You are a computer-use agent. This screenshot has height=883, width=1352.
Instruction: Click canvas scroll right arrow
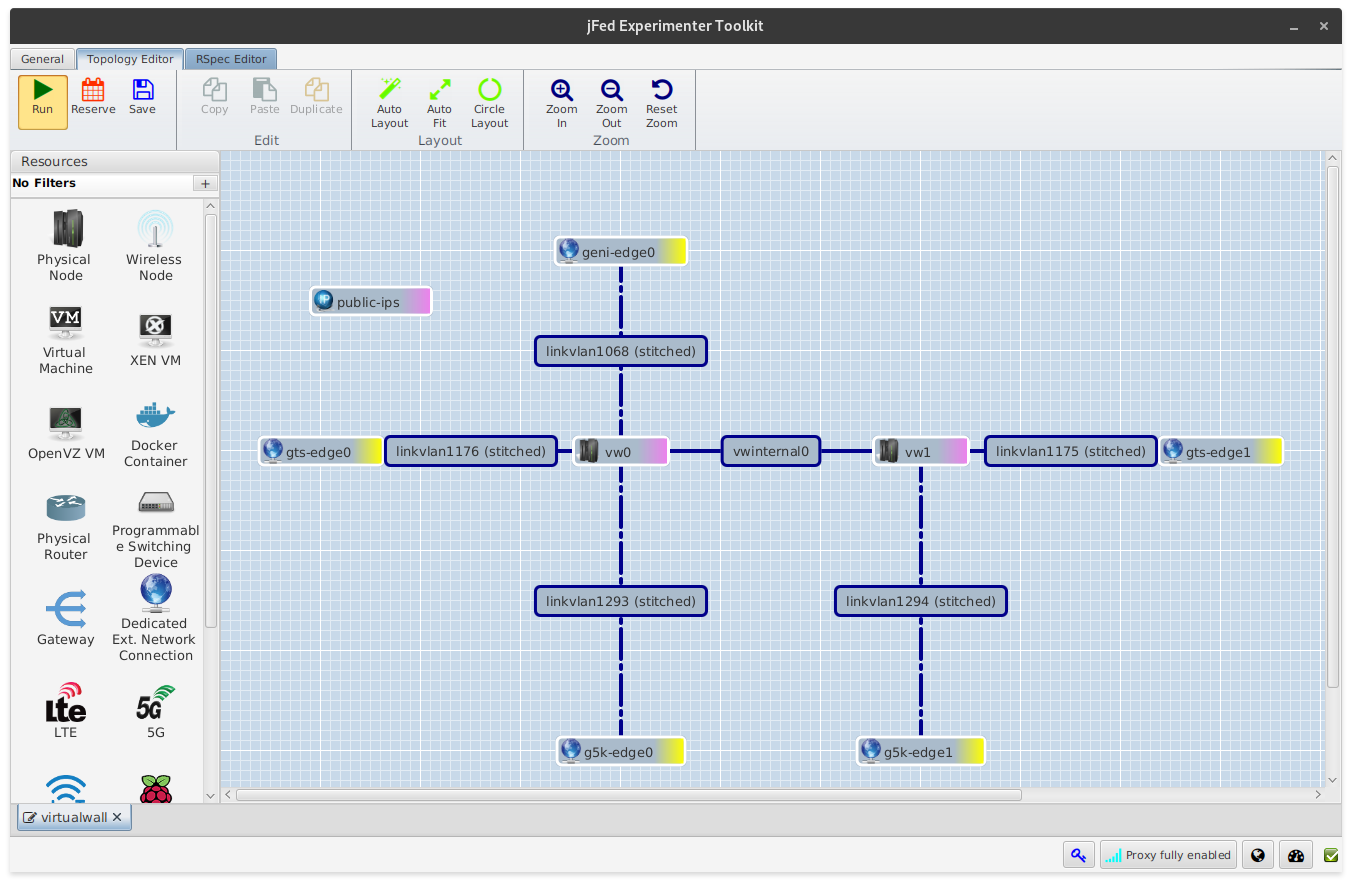click(1319, 795)
